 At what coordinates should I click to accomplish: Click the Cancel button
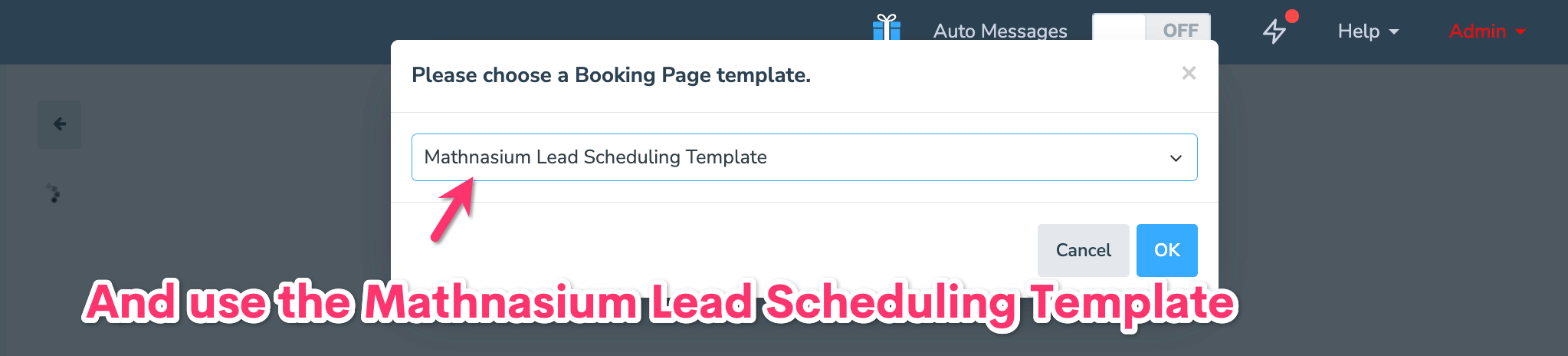click(x=1083, y=250)
